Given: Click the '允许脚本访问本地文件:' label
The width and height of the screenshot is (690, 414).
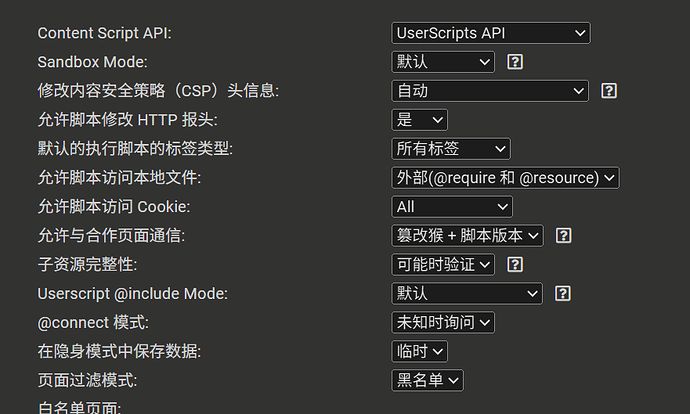Looking at the screenshot, I should coord(119,178).
